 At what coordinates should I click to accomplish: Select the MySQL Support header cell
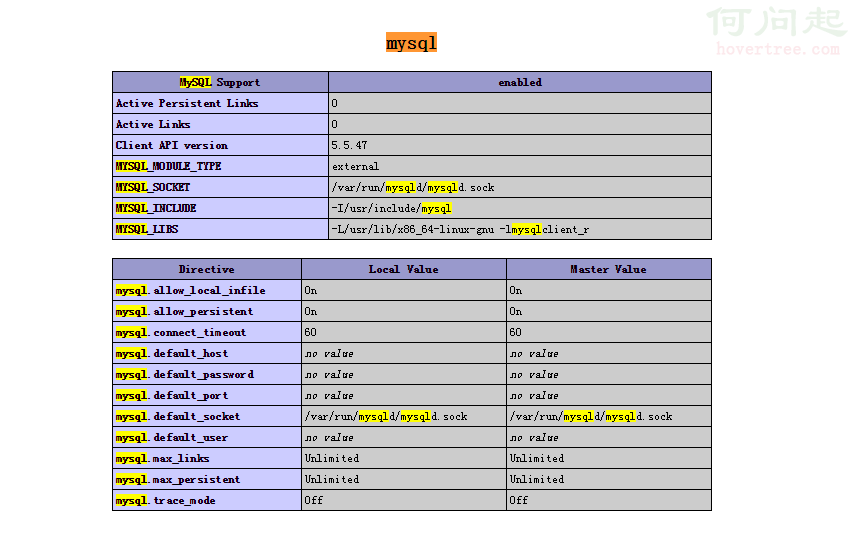pos(220,82)
